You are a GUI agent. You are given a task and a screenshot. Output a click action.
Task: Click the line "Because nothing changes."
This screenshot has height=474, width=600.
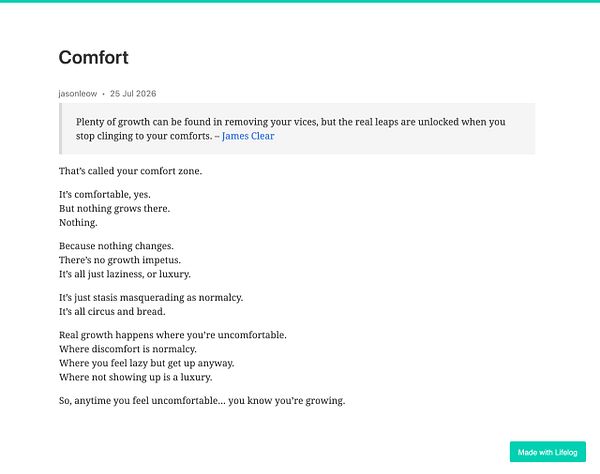point(116,246)
